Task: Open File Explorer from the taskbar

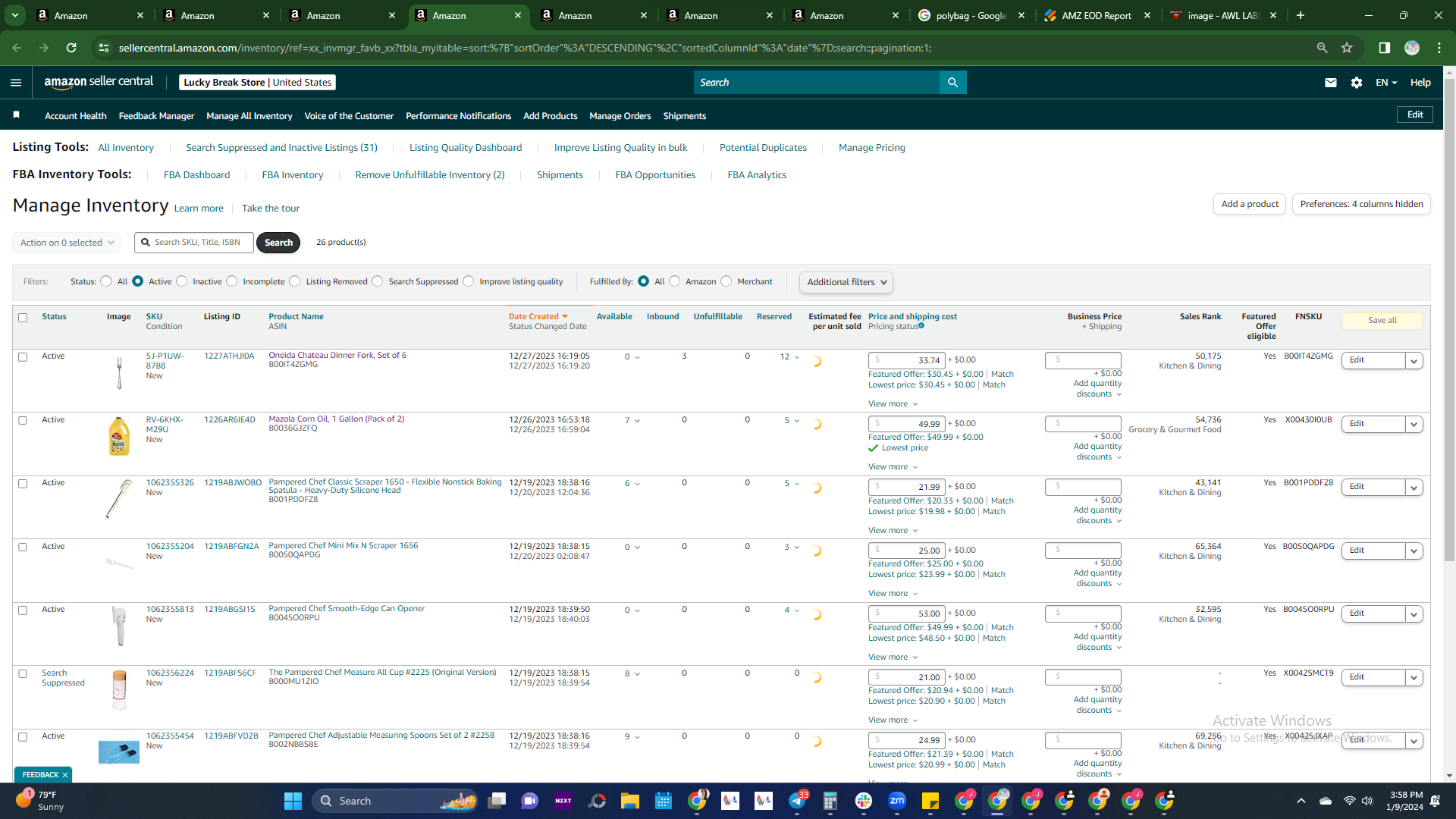Action: point(630,801)
